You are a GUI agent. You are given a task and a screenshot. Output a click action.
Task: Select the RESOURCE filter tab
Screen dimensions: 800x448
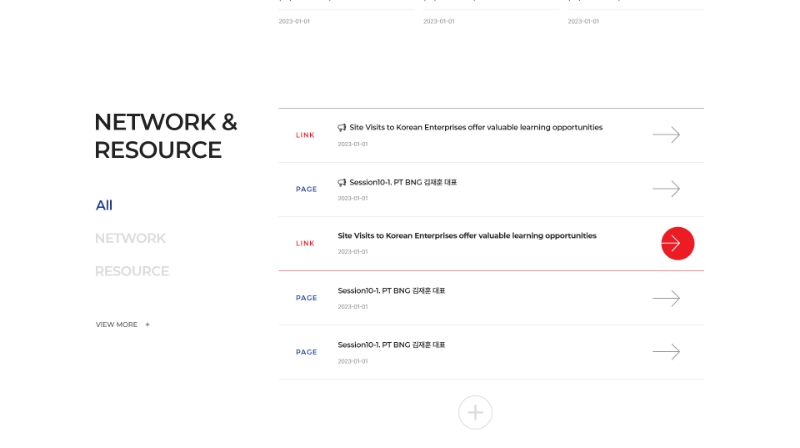pyautogui.click(x=132, y=271)
